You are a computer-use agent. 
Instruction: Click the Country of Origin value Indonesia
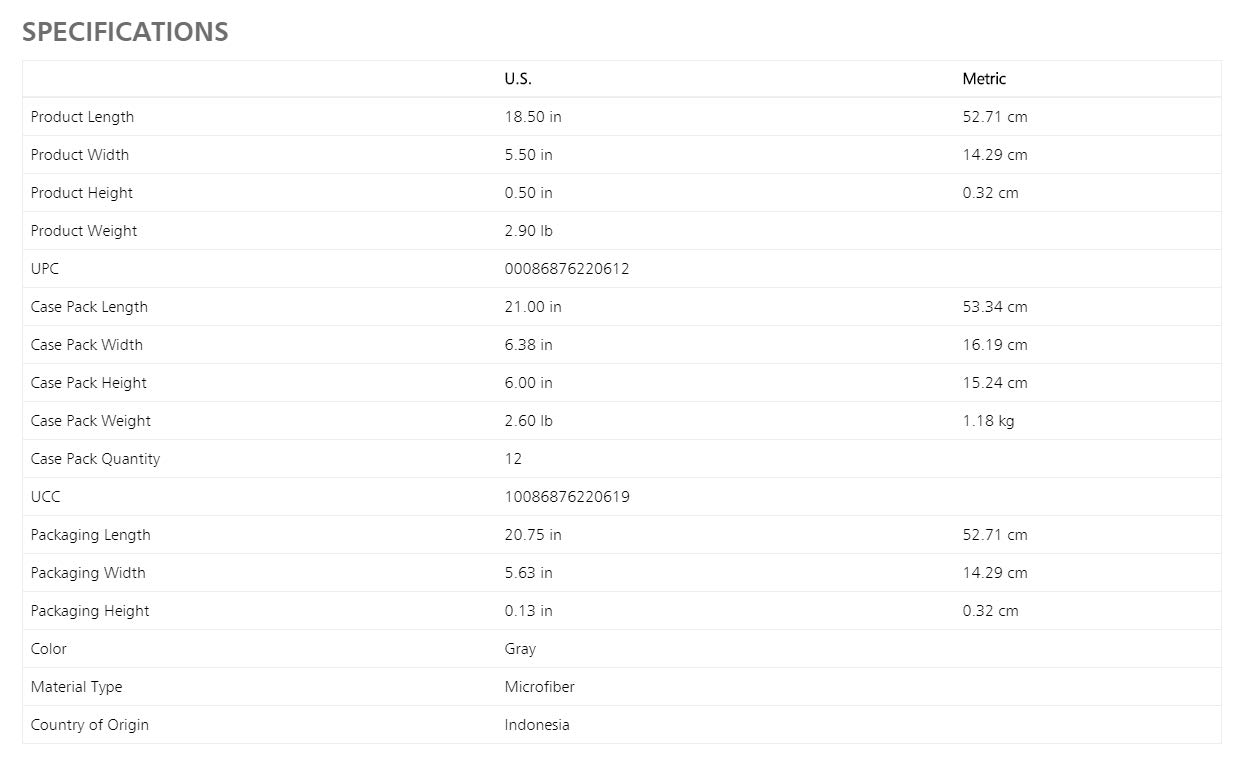[537, 725]
